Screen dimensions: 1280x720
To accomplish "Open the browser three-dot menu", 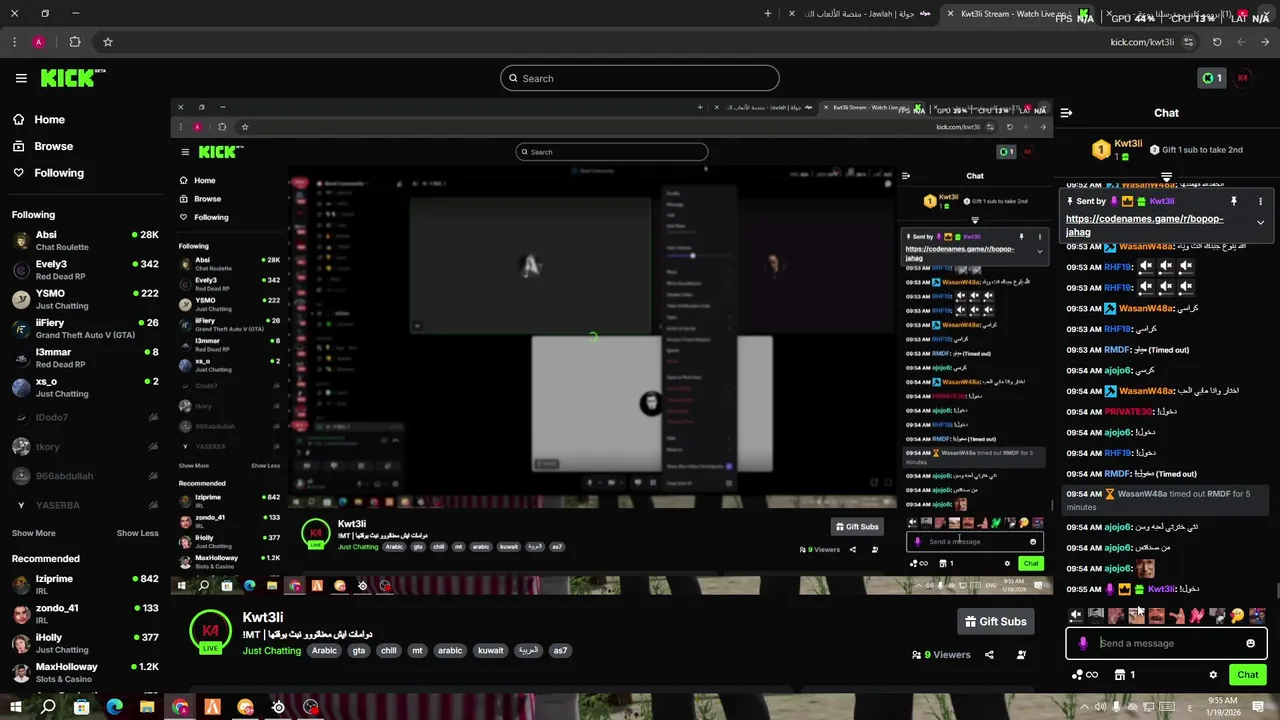I will (x=14, y=42).
